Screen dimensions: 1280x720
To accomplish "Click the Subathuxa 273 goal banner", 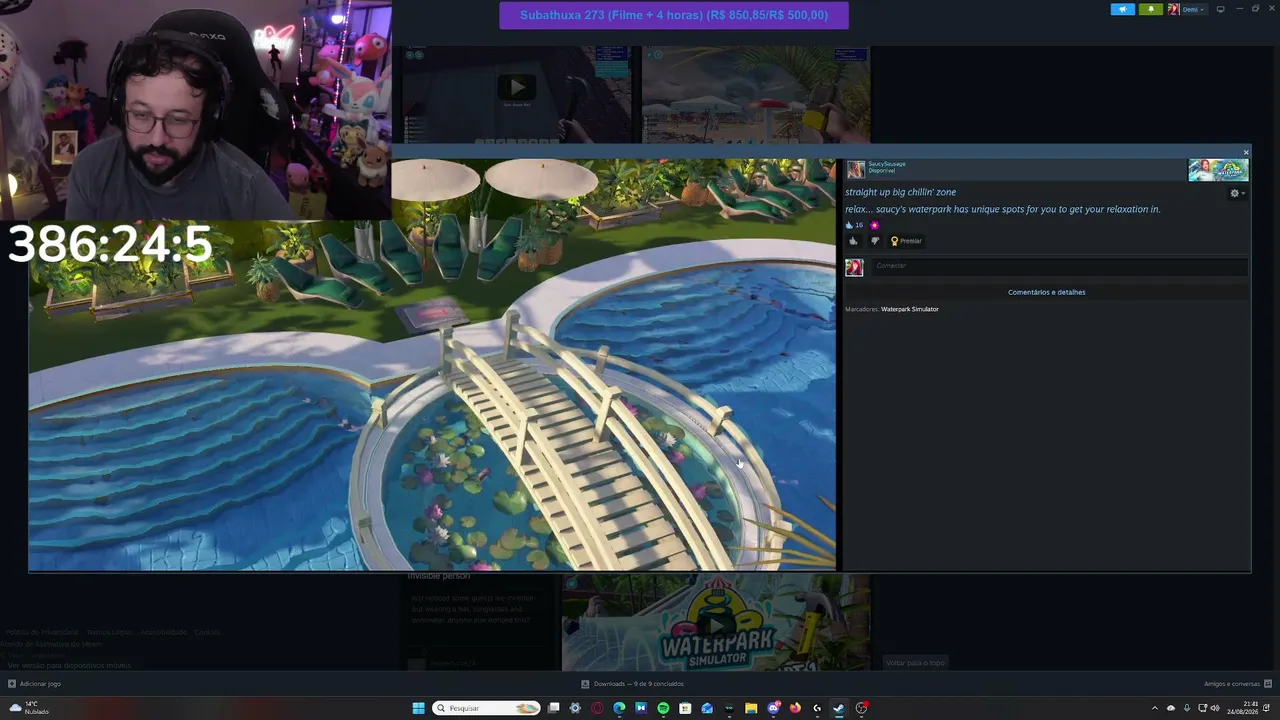I will 674,15.
